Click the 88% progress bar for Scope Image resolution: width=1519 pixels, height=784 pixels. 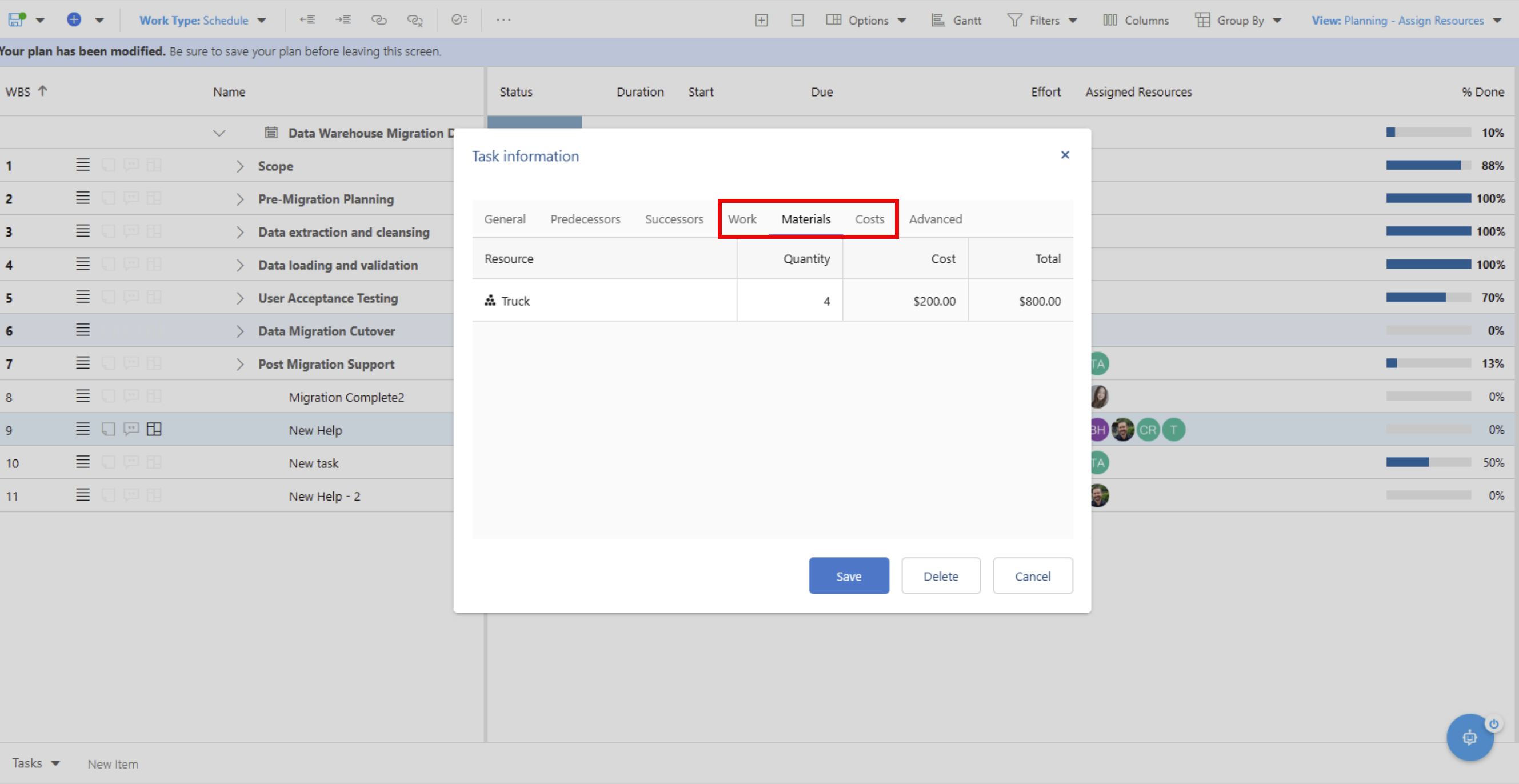click(1428, 166)
